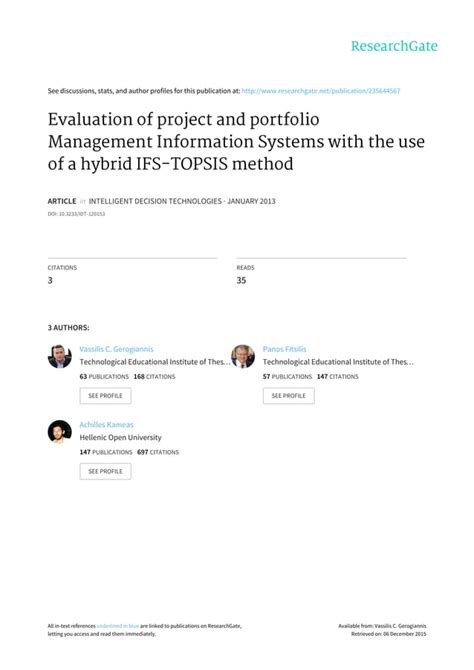Image resolution: width=474 pixels, height=670 pixels.
Task: Click the 'underlined in blue' footer link
Action: (x=118, y=626)
